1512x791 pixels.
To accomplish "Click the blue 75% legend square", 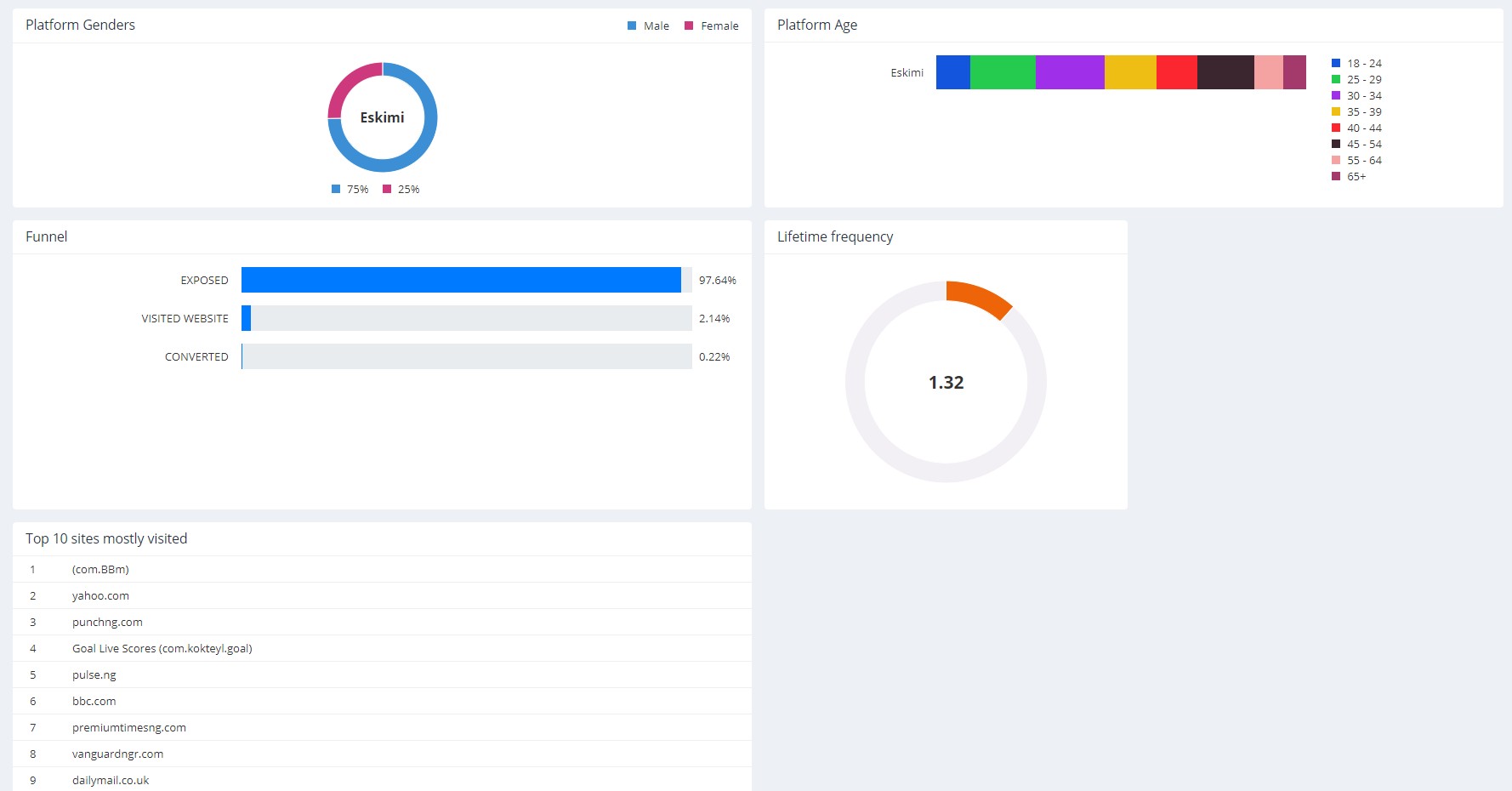I will click(x=336, y=189).
